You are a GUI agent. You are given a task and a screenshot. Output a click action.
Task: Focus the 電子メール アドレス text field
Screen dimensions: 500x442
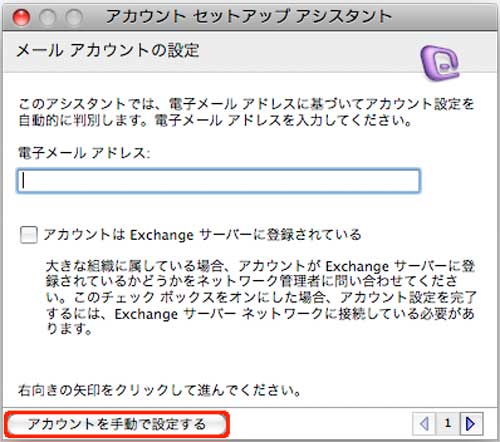[218, 181]
